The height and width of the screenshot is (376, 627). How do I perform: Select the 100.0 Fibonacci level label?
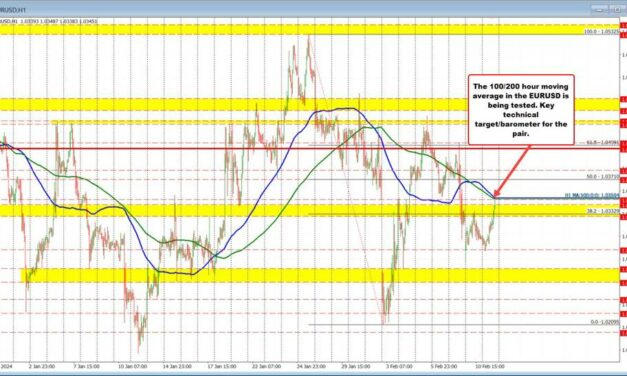[602, 31]
